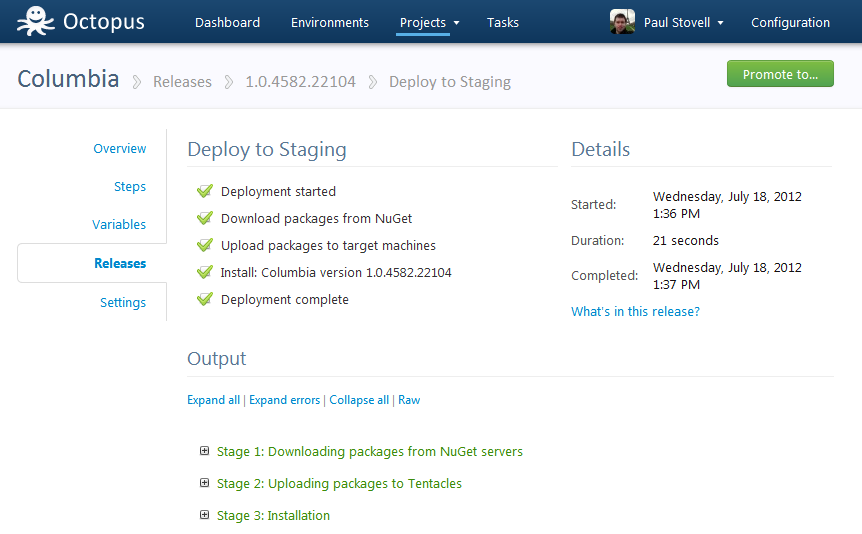Click the Columbia project breadcrumb title
The width and height of the screenshot is (862, 534).
(68, 79)
